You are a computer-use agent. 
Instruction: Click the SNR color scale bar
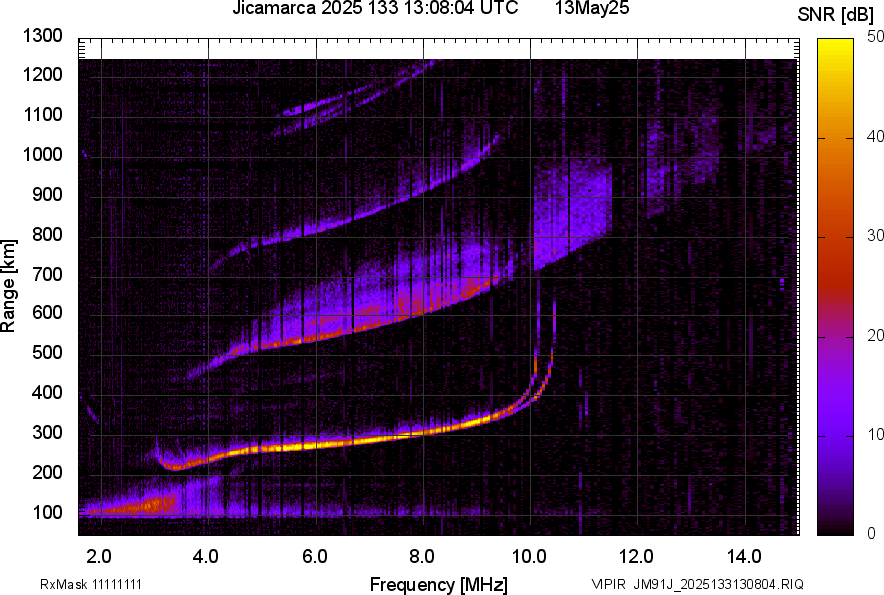(x=835, y=287)
